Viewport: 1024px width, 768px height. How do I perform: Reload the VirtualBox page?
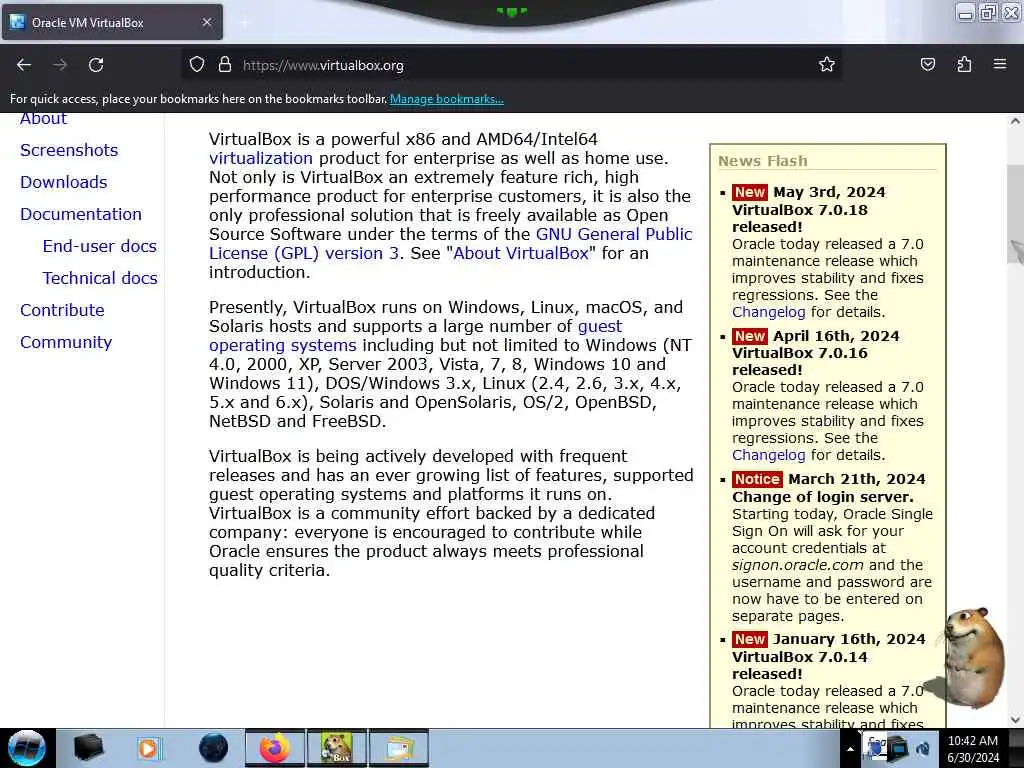(x=96, y=65)
